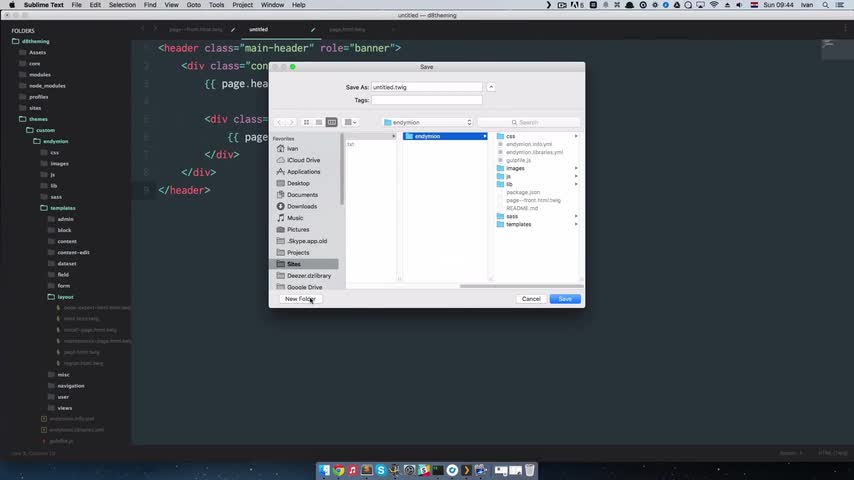This screenshot has width=854, height=480.
Task: Click the blue Save button
Action: point(565,299)
